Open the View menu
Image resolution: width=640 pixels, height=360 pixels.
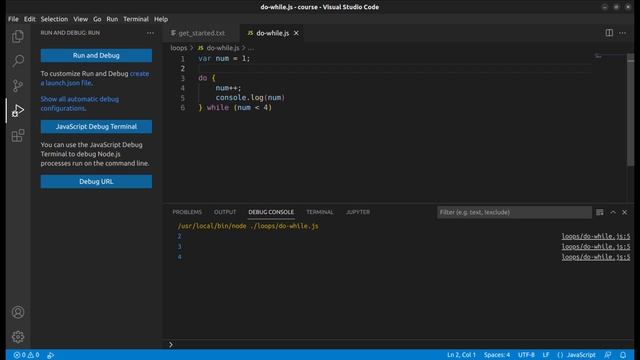[x=80, y=19]
